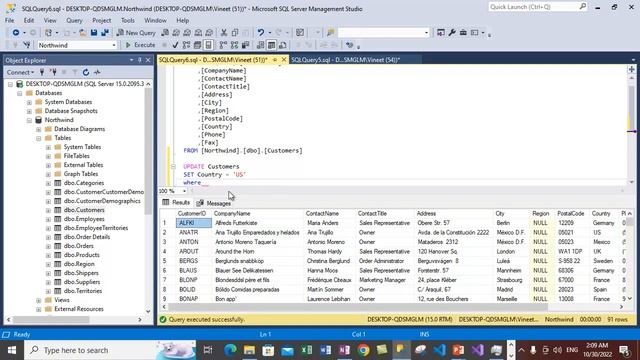The width and height of the screenshot is (640, 360).
Task: Expand the dbo.Customers table node
Action: click(48, 210)
